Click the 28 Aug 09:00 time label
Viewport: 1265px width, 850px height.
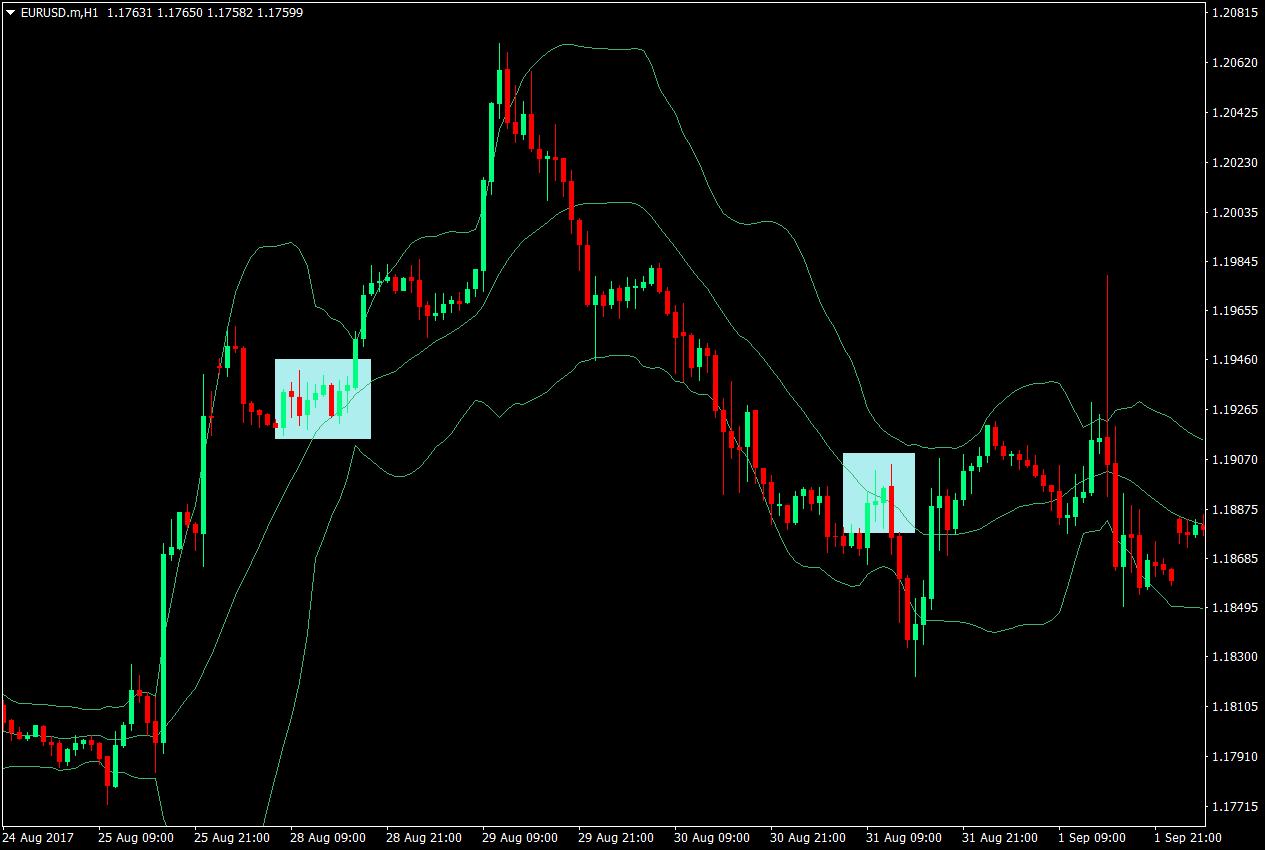pyautogui.click(x=326, y=837)
